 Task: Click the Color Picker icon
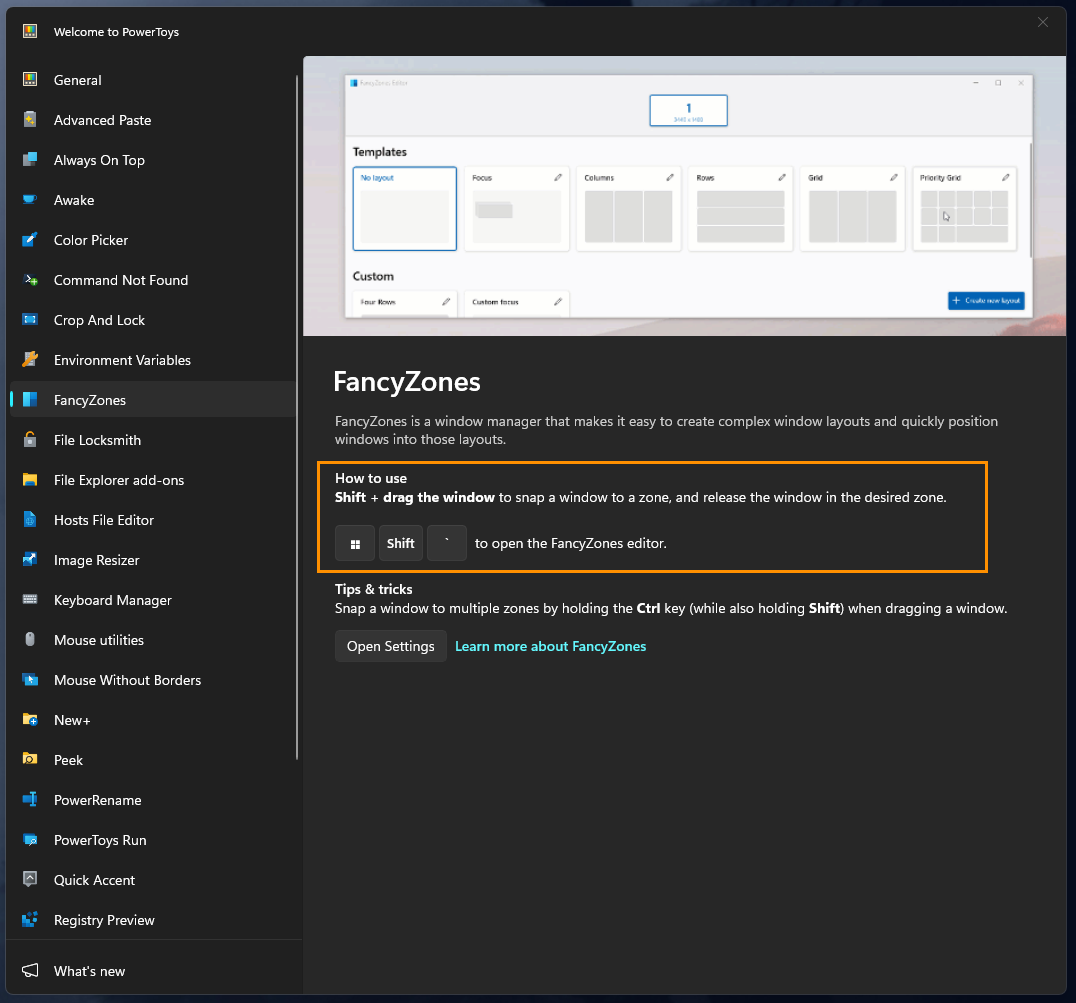click(30, 239)
